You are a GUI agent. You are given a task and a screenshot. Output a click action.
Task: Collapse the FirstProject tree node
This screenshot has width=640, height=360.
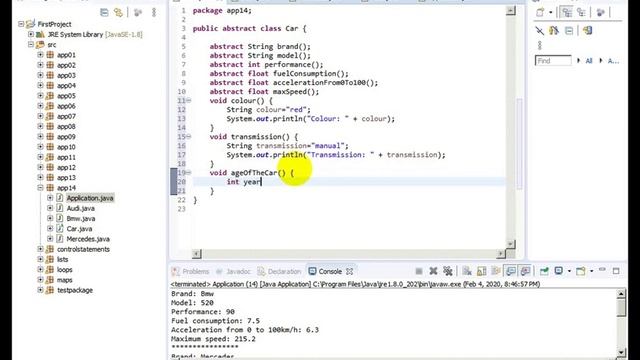coord(21,24)
